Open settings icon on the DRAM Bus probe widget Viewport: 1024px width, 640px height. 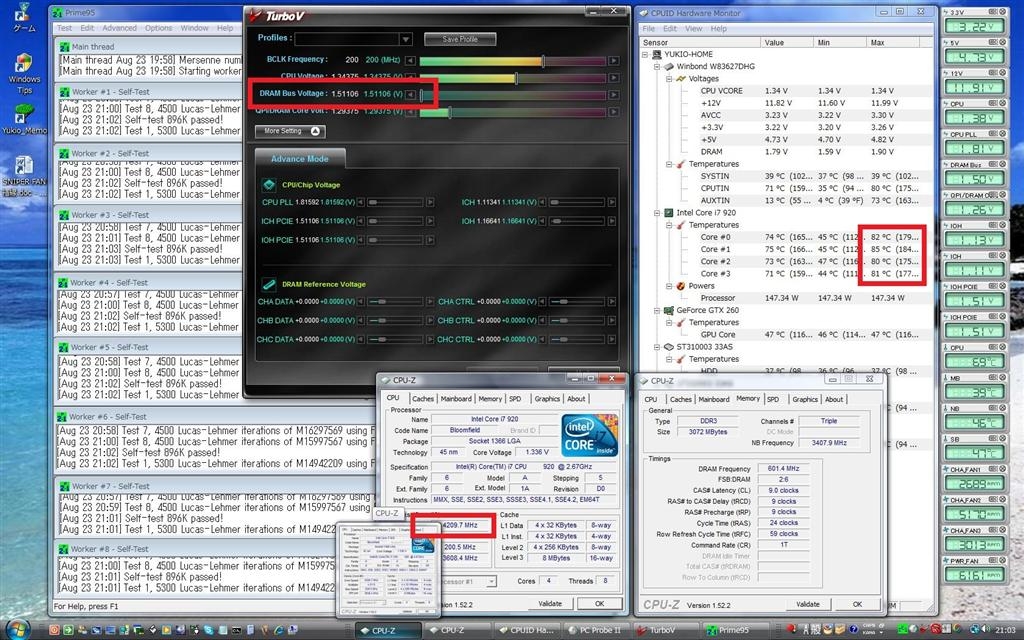(x=993, y=165)
